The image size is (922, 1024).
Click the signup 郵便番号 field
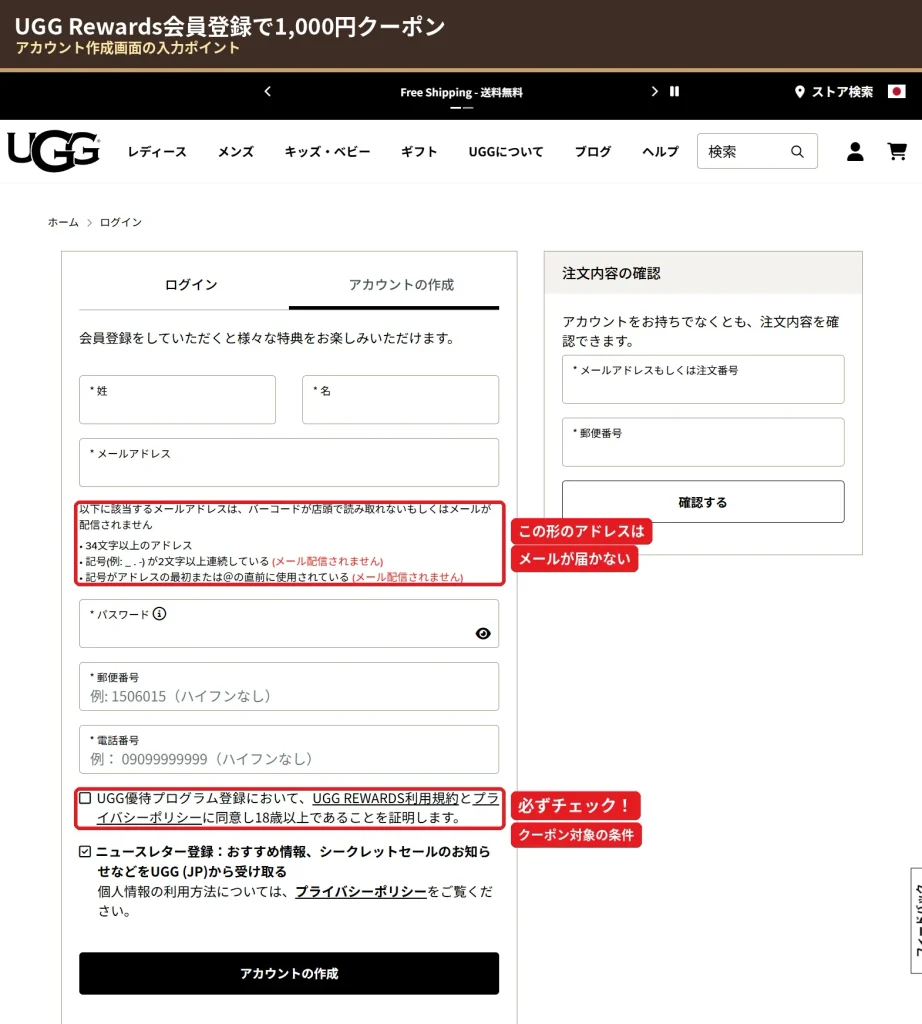click(x=289, y=686)
